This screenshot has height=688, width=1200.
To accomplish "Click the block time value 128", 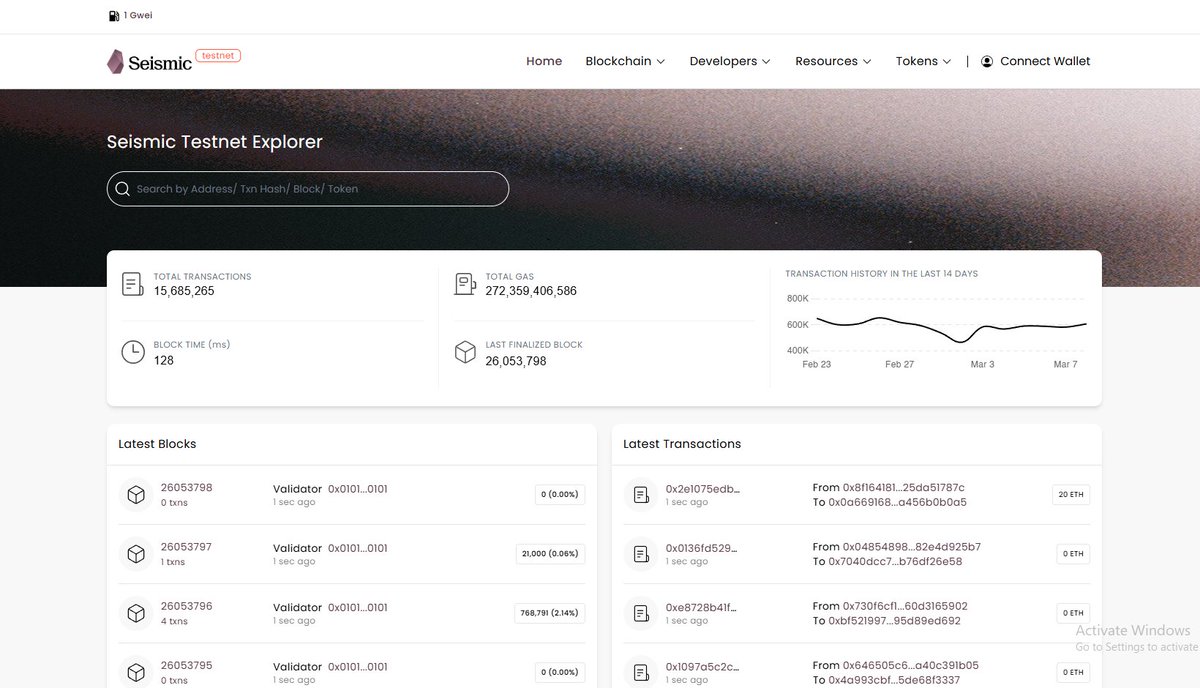I will click(x=163, y=360).
